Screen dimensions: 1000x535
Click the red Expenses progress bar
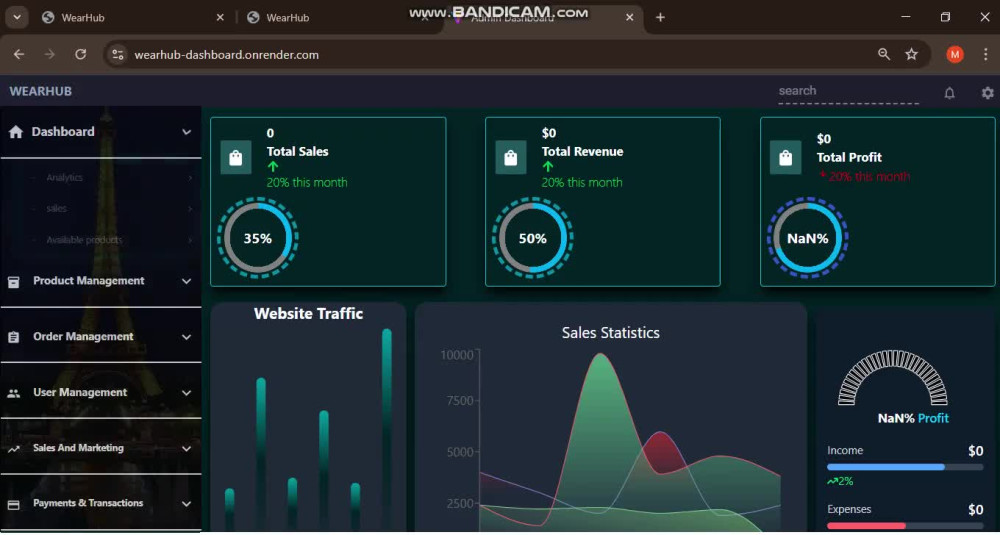905,525
